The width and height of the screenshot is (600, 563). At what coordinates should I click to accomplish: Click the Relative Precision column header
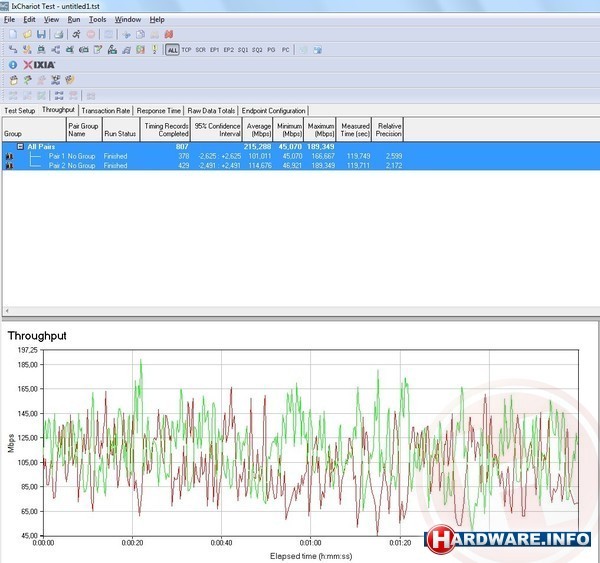[x=388, y=130]
